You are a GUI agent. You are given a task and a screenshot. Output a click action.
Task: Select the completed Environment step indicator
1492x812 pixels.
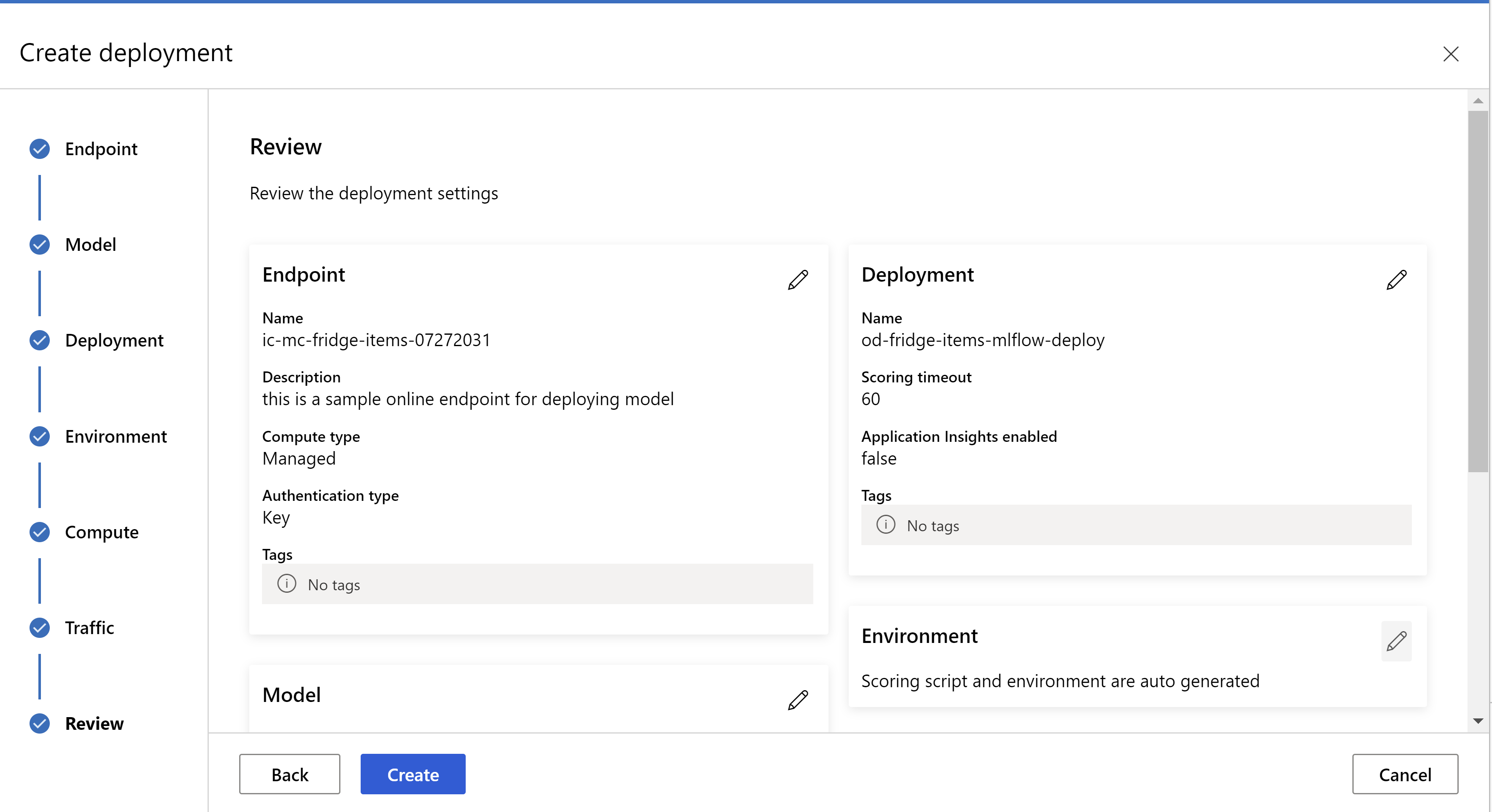pyautogui.click(x=40, y=436)
